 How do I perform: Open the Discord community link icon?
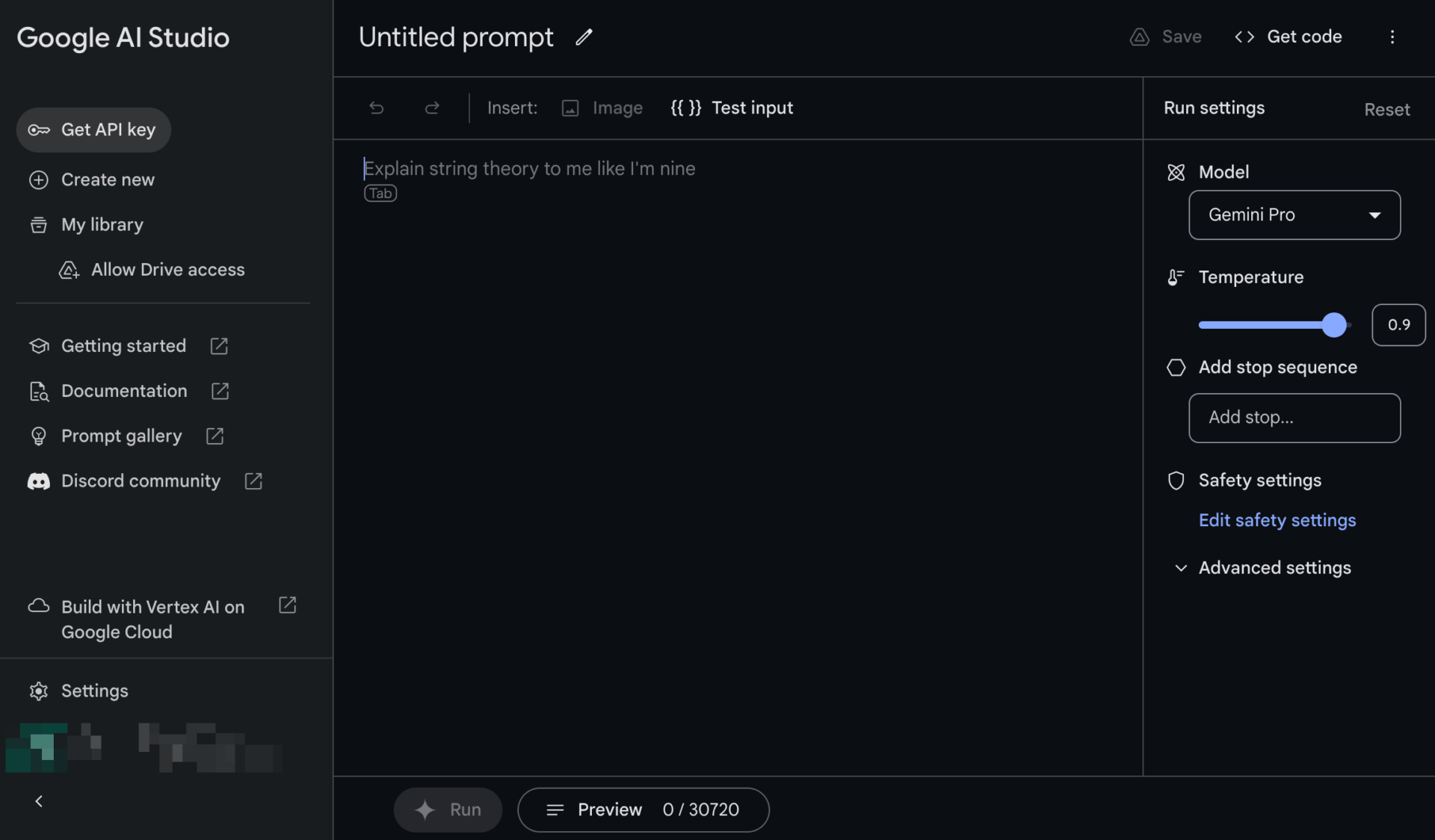coord(253,481)
